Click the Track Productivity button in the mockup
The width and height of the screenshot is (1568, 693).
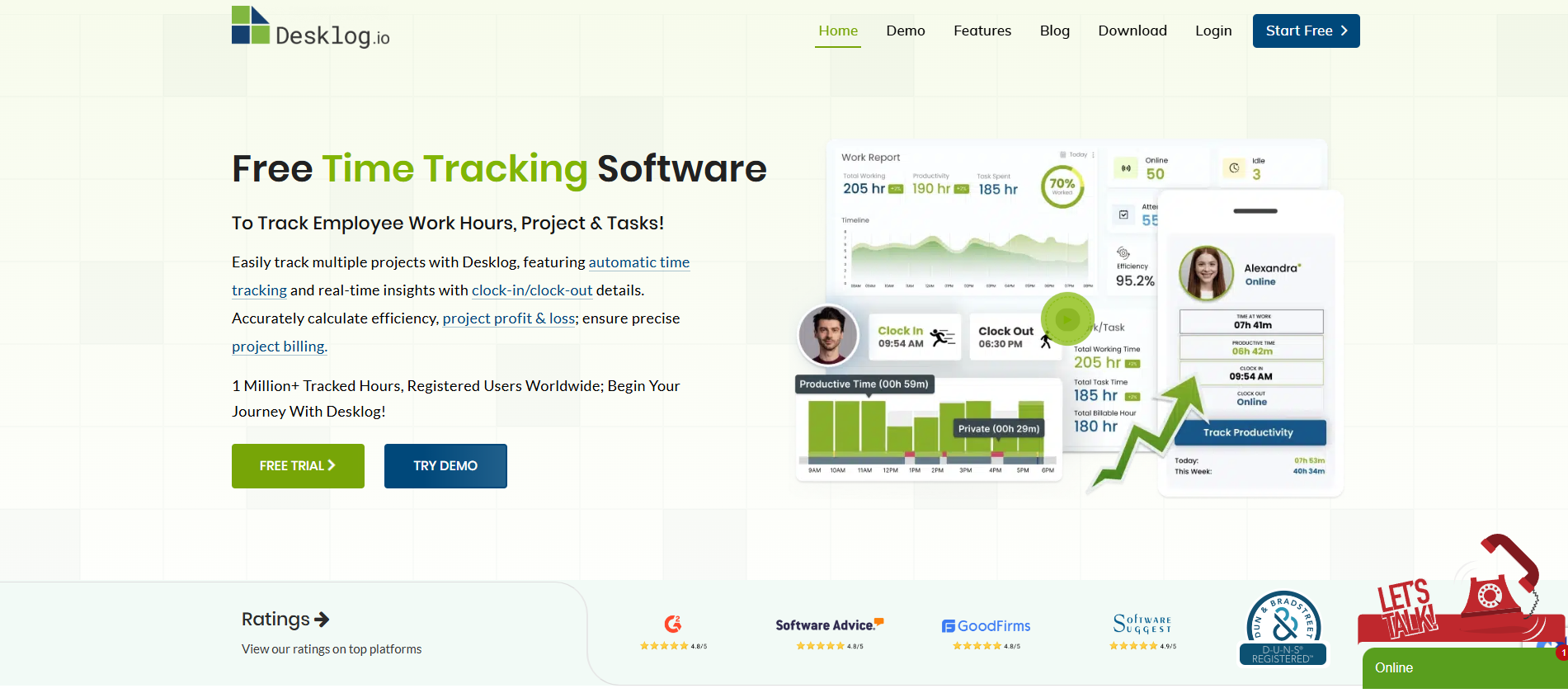1249,432
